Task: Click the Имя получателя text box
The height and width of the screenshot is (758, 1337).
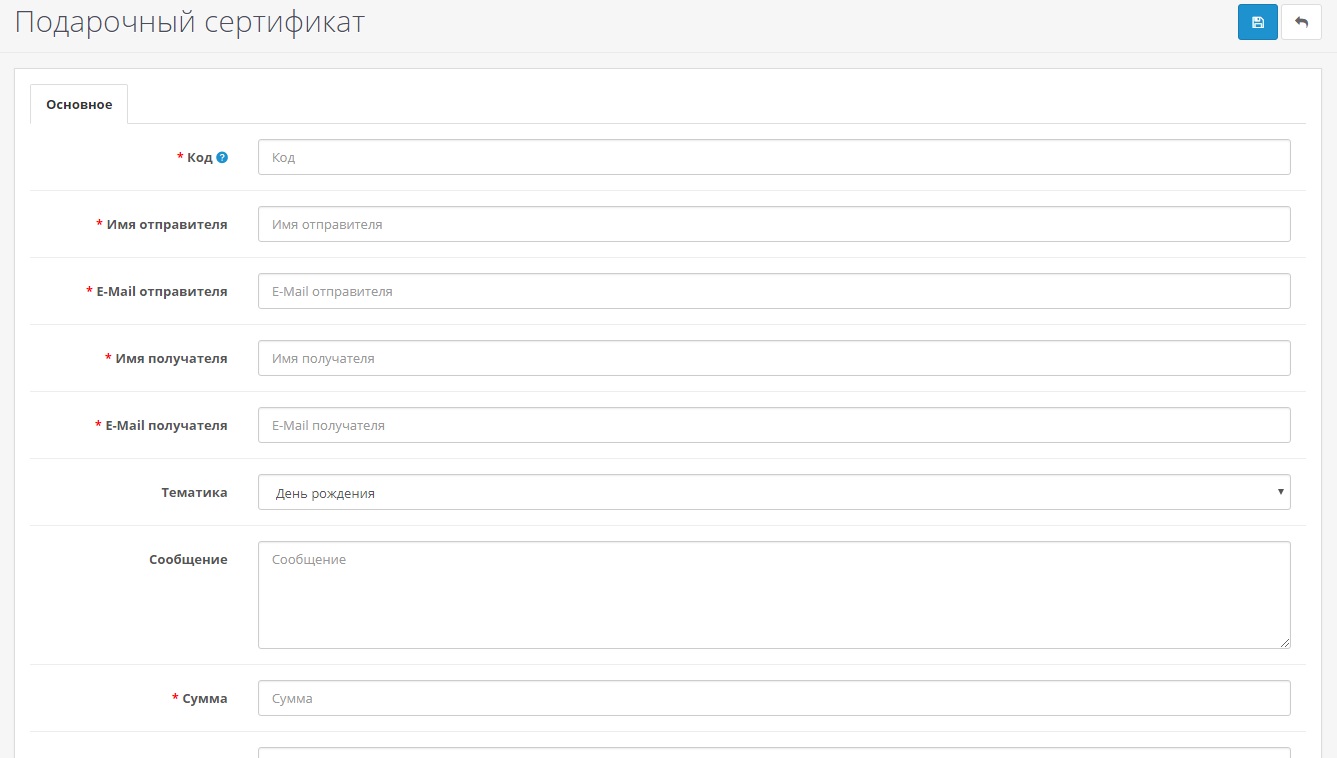Action: [773, 358]
